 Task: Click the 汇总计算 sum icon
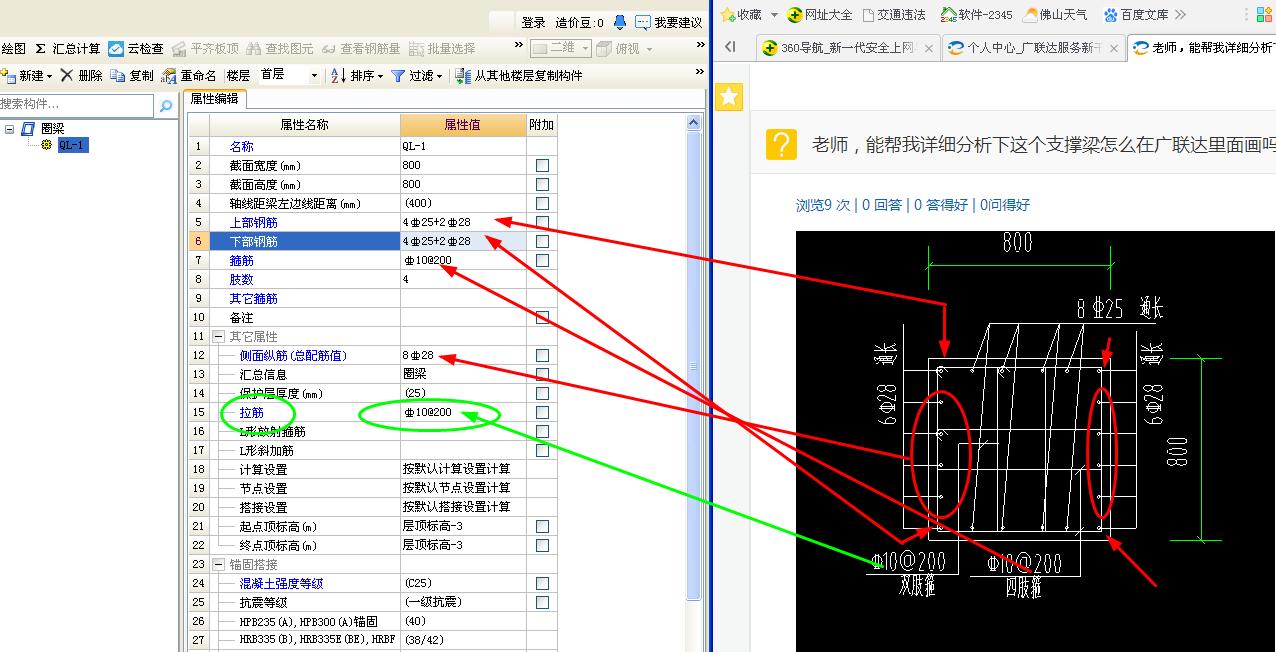pyautogui.click(x=41, y=48)
